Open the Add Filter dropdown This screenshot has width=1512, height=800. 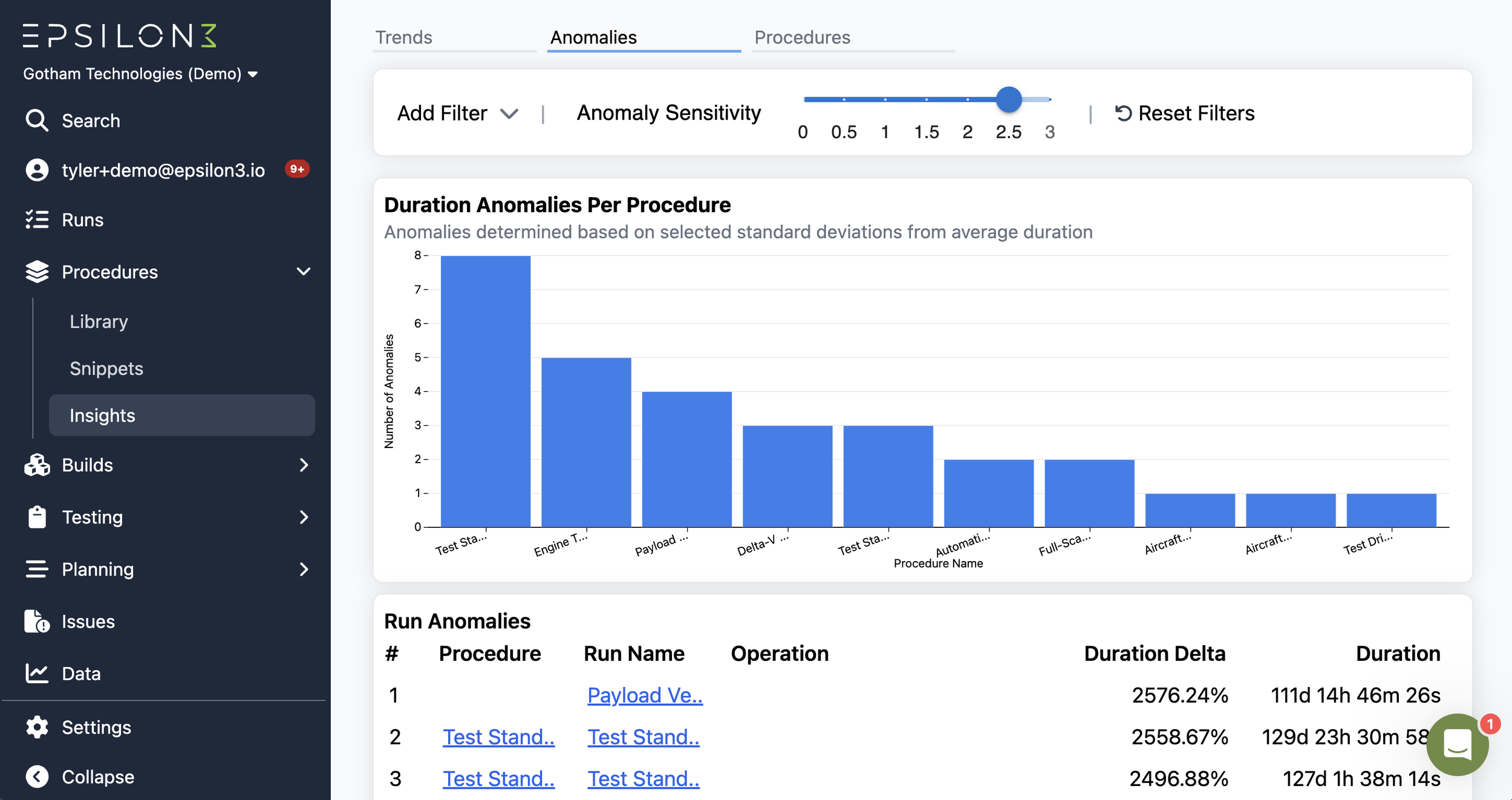(x=458, y=112)
